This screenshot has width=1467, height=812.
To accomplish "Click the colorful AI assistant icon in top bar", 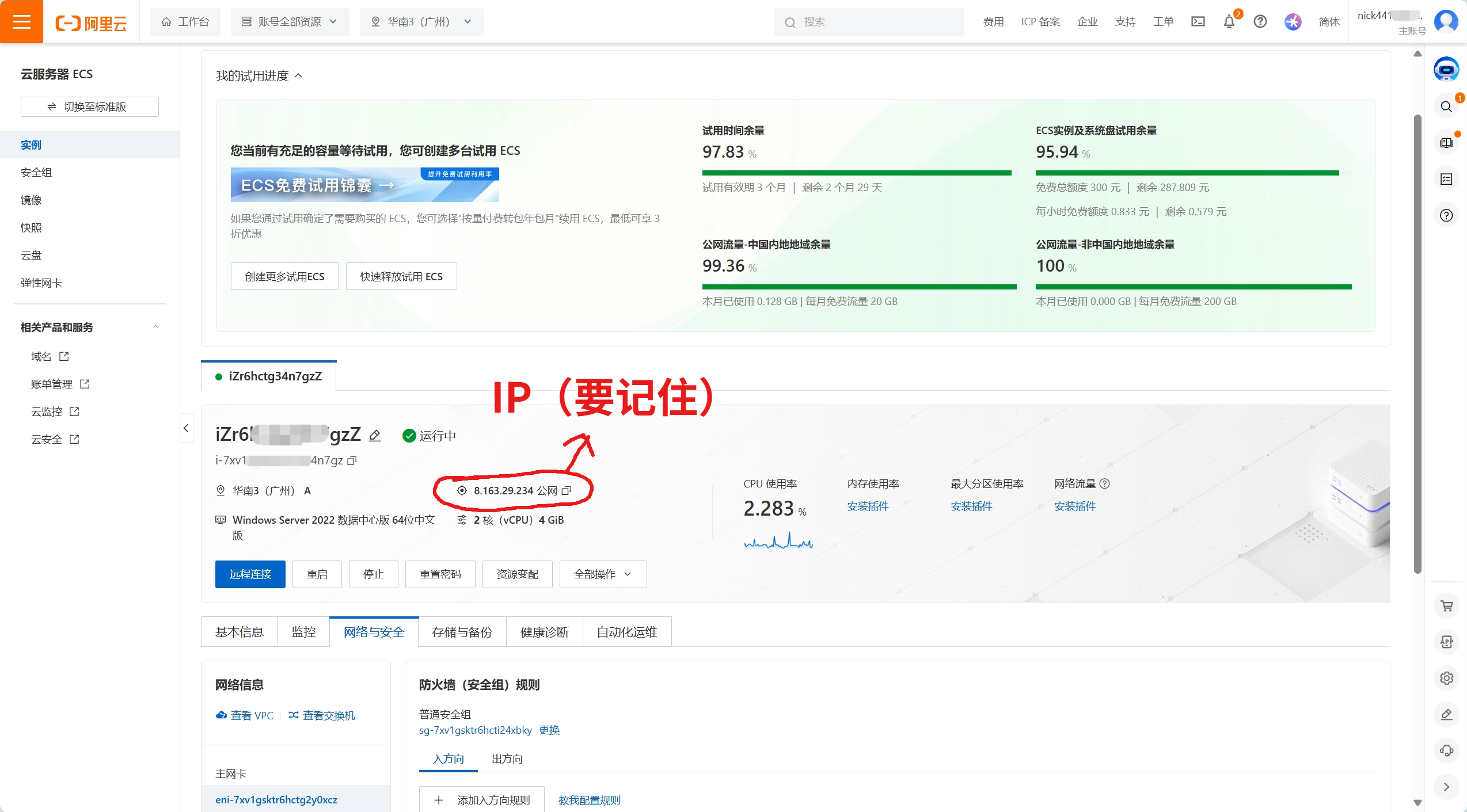I will 1293,22.
